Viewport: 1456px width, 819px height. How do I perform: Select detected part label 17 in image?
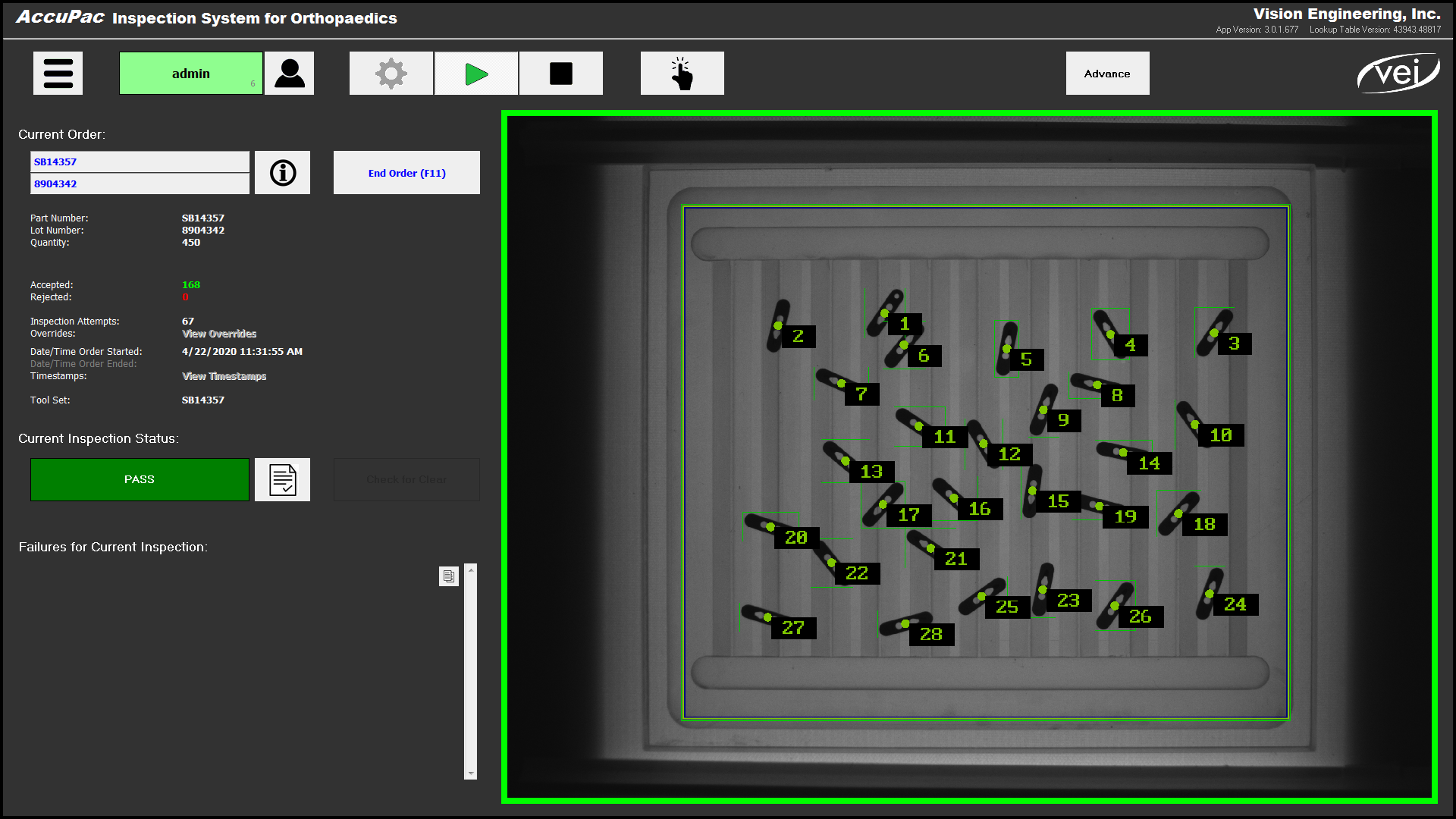pos(908,515)
